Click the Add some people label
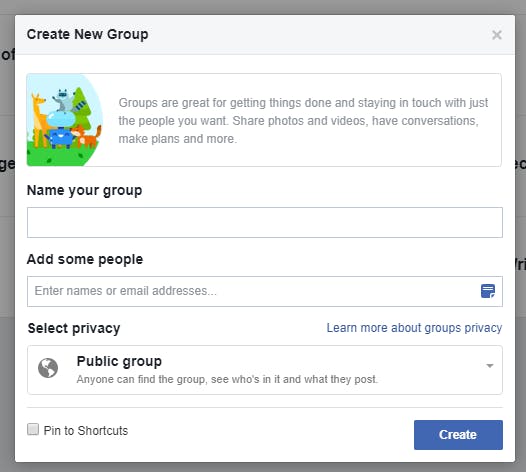This screenshot has height=472, width=526. [x=85, y=259]
